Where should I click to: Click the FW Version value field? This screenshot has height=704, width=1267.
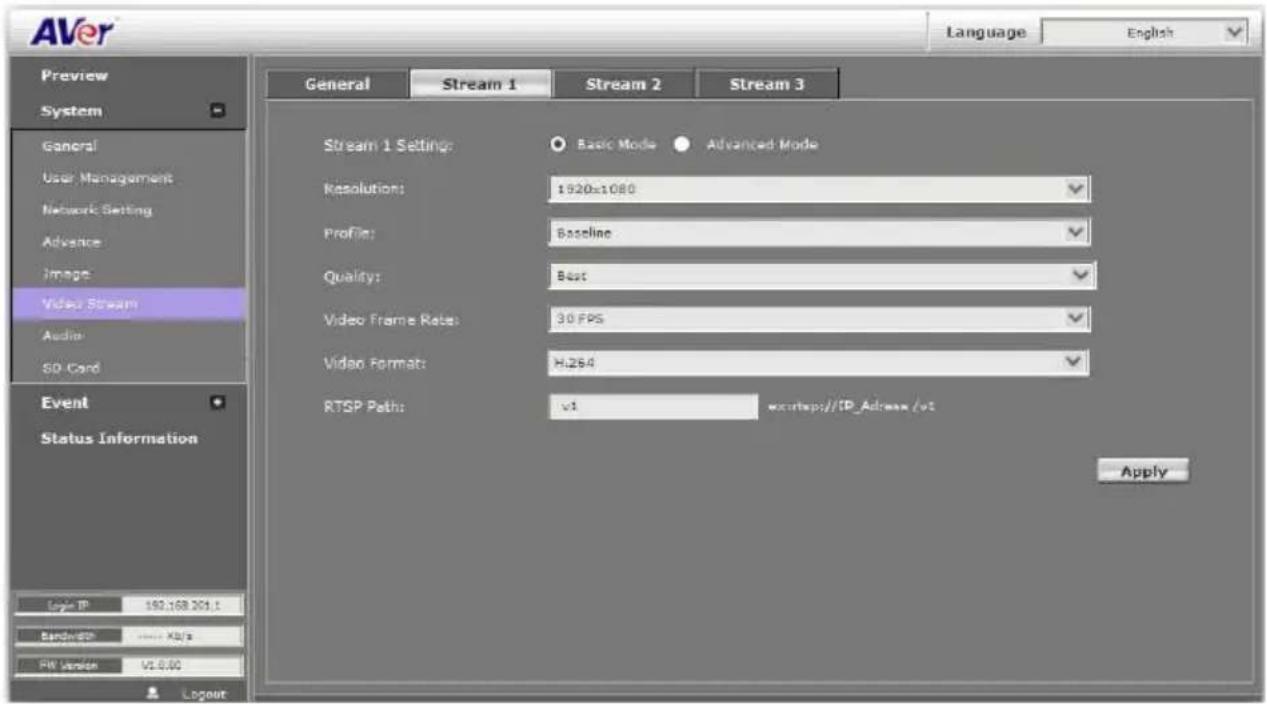pyautogui.click(x=181, y=666)
